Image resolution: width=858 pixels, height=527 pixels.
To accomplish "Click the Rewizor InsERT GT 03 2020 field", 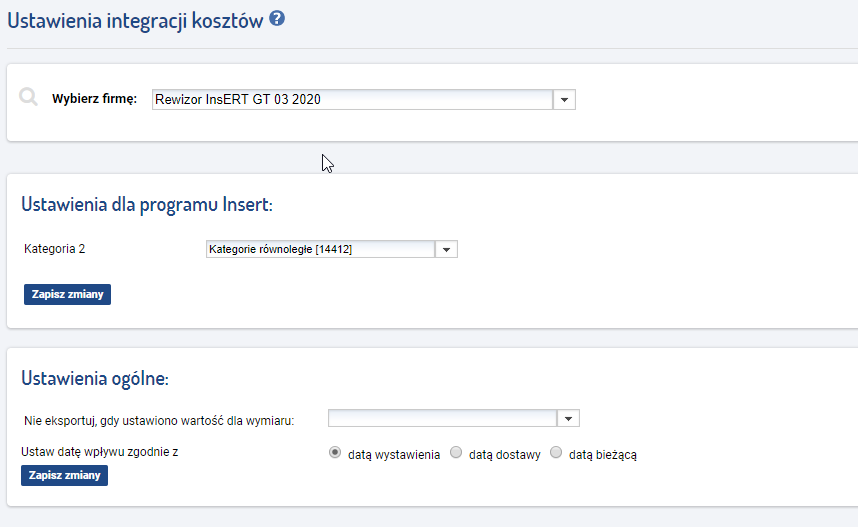I will pyautogui.click(x=352, y=100).
